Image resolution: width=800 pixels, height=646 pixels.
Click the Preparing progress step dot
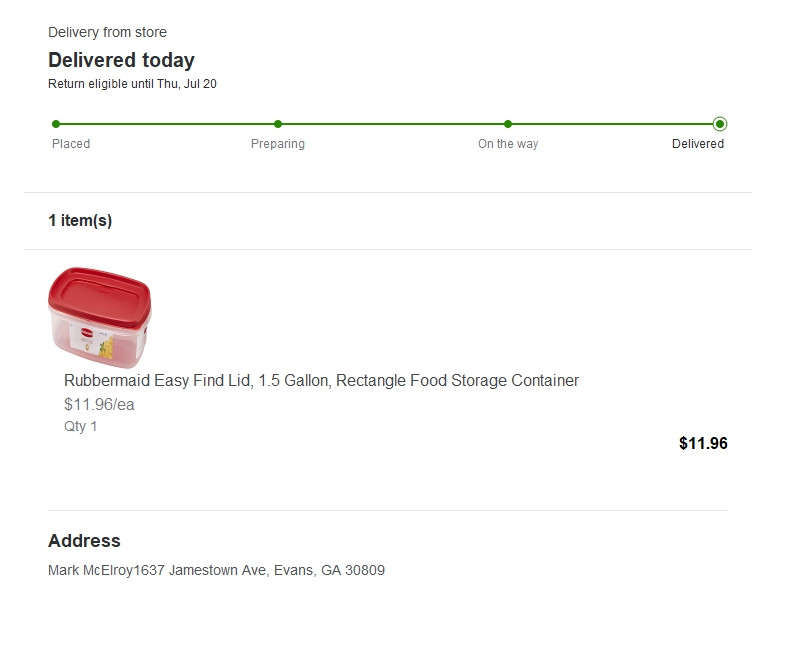coord(278,124)
